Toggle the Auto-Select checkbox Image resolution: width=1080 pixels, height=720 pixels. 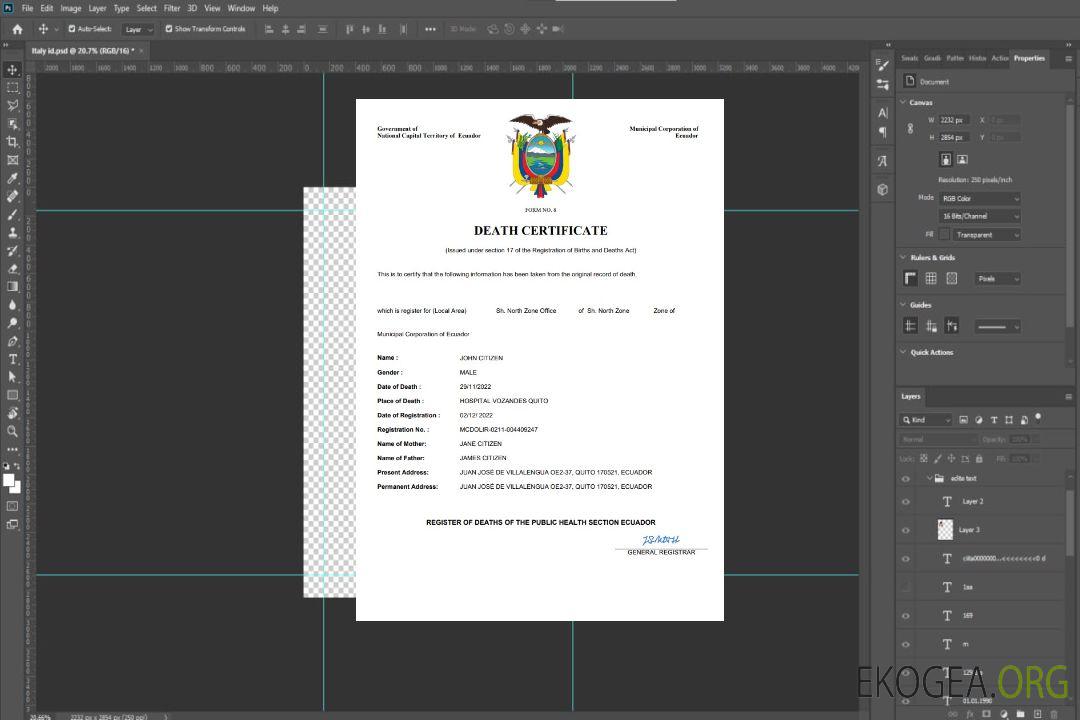[72, 29]
